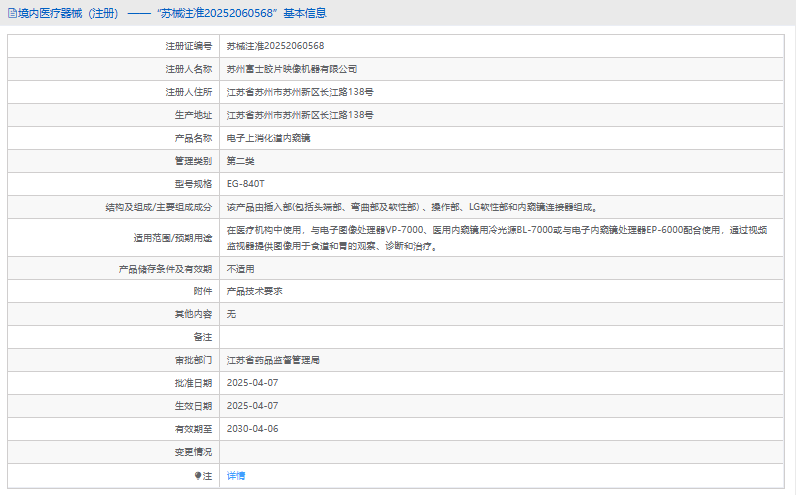Click the structure description starting 该产品由插入部

(412, 207)
